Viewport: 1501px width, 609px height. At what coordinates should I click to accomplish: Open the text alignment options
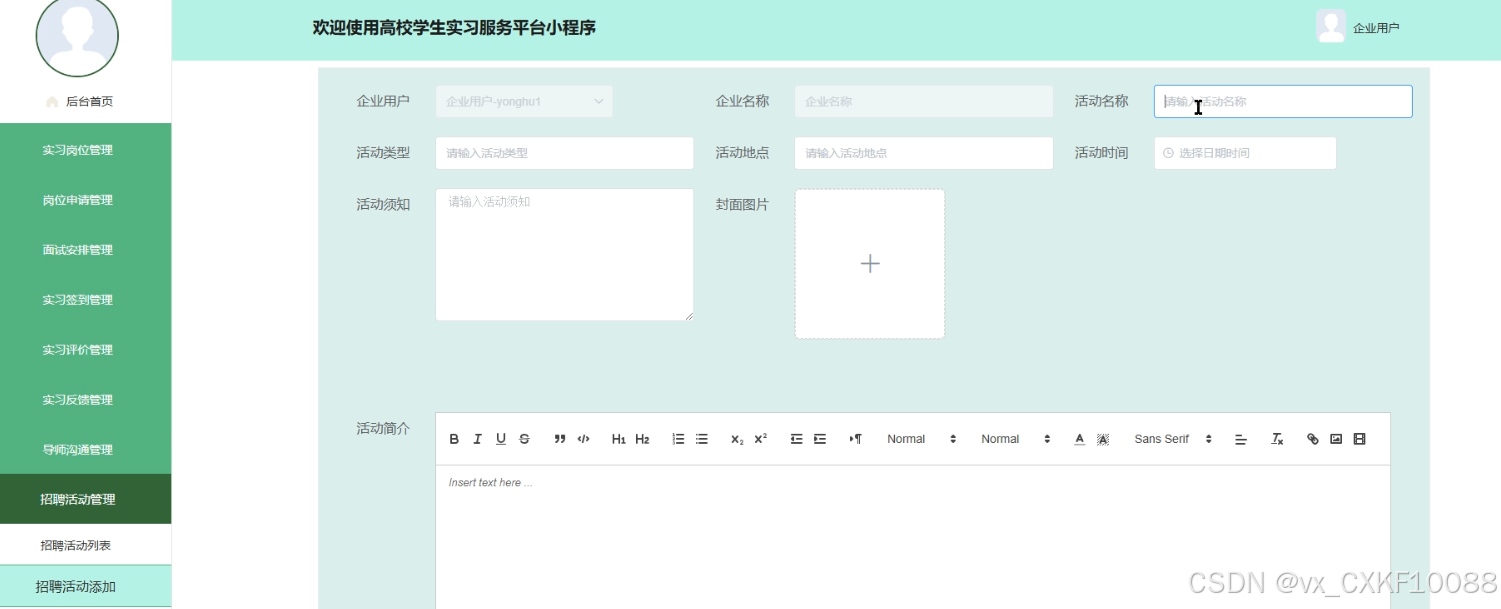[1241, 439]
